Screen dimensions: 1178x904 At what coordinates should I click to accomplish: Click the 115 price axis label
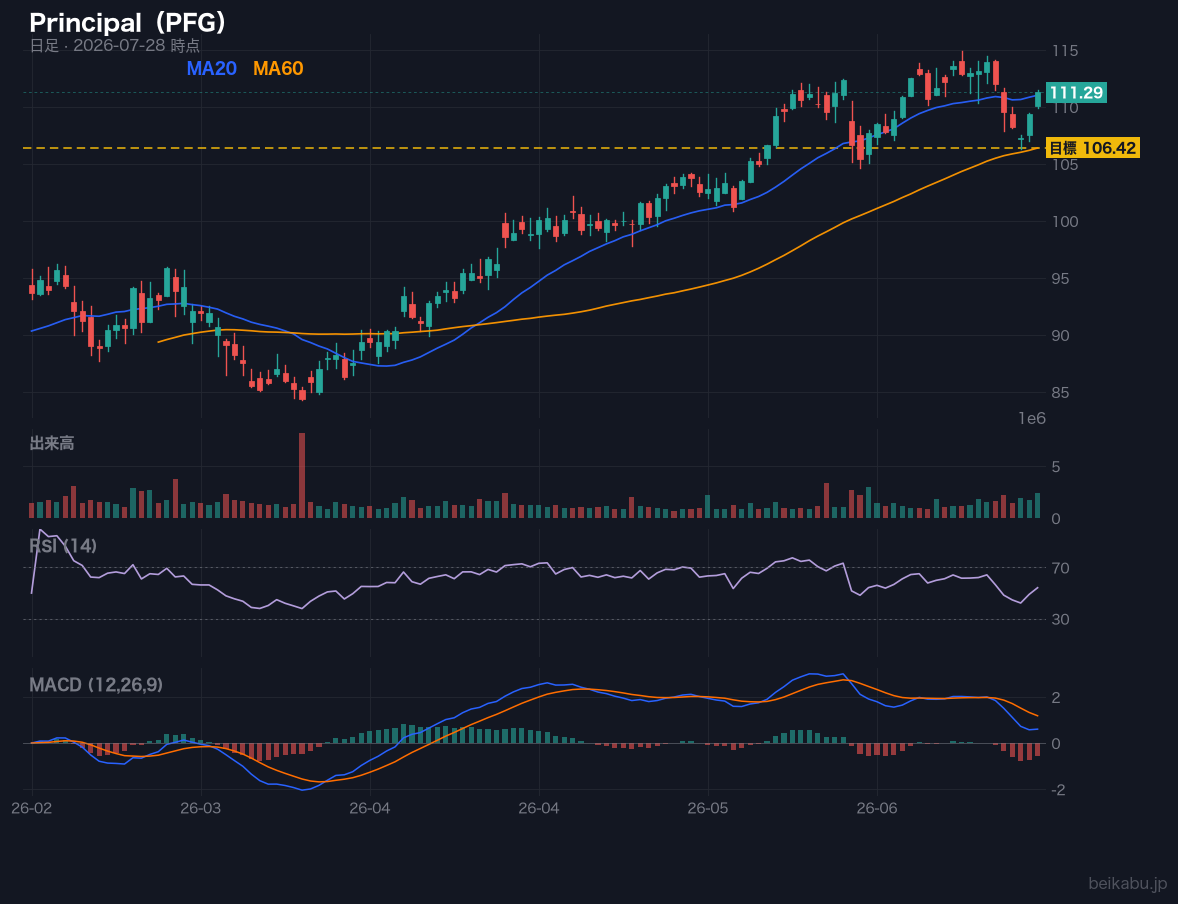(1065, 51)
